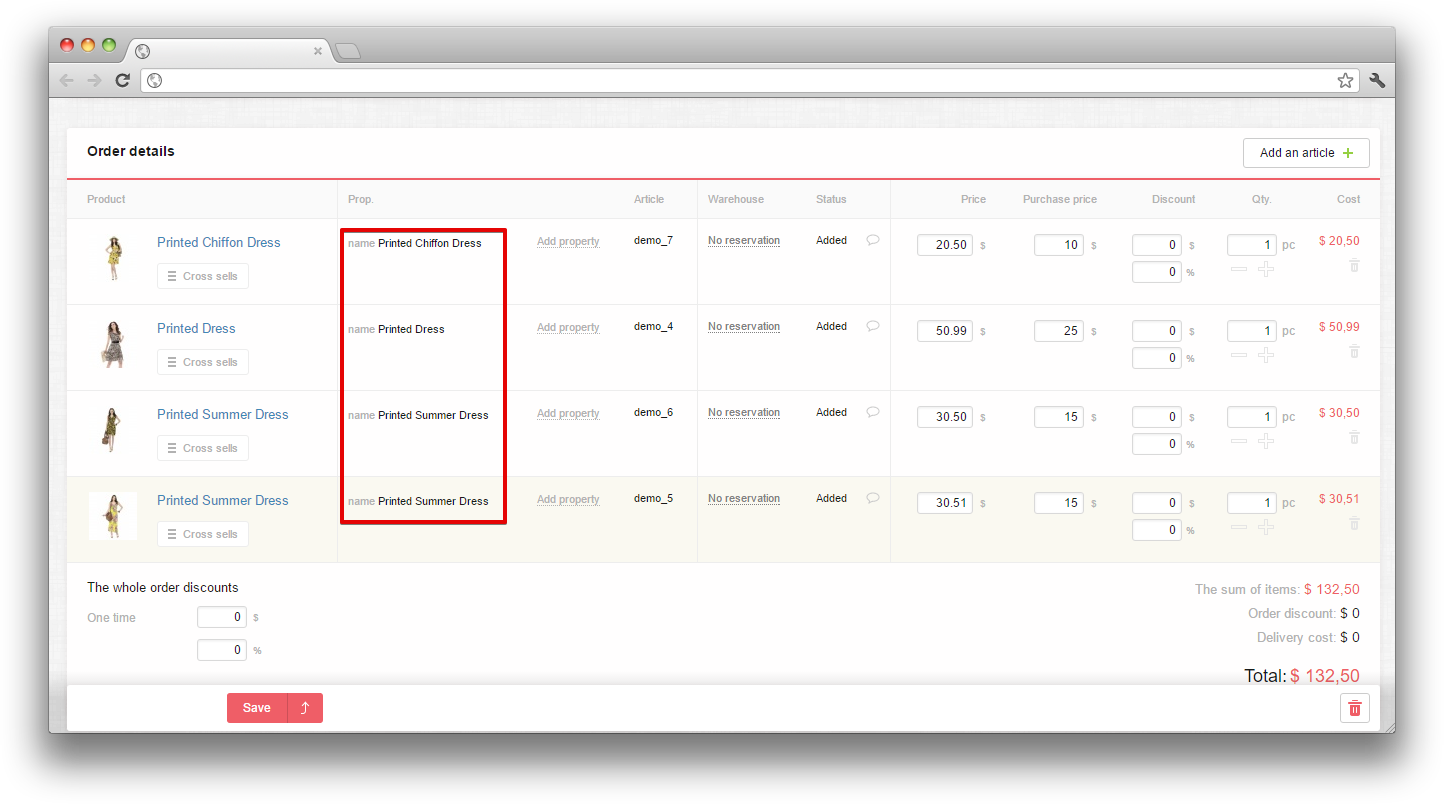1444x804 pixels.
Task: Close the current browser tab
Action: coord(318,51)
